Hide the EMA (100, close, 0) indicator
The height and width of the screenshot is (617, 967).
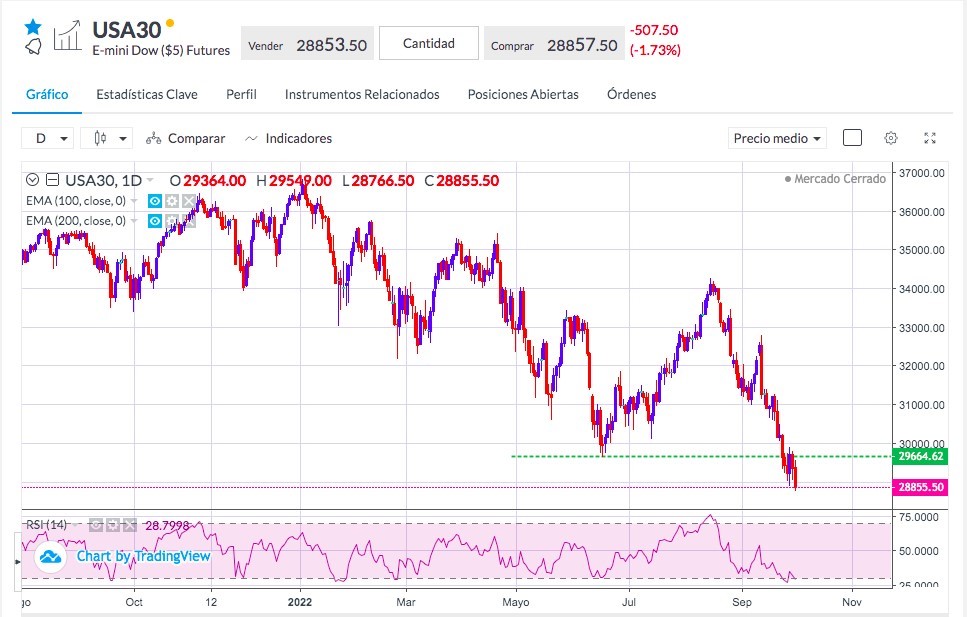pyautogui.click(x=155, y=201)
